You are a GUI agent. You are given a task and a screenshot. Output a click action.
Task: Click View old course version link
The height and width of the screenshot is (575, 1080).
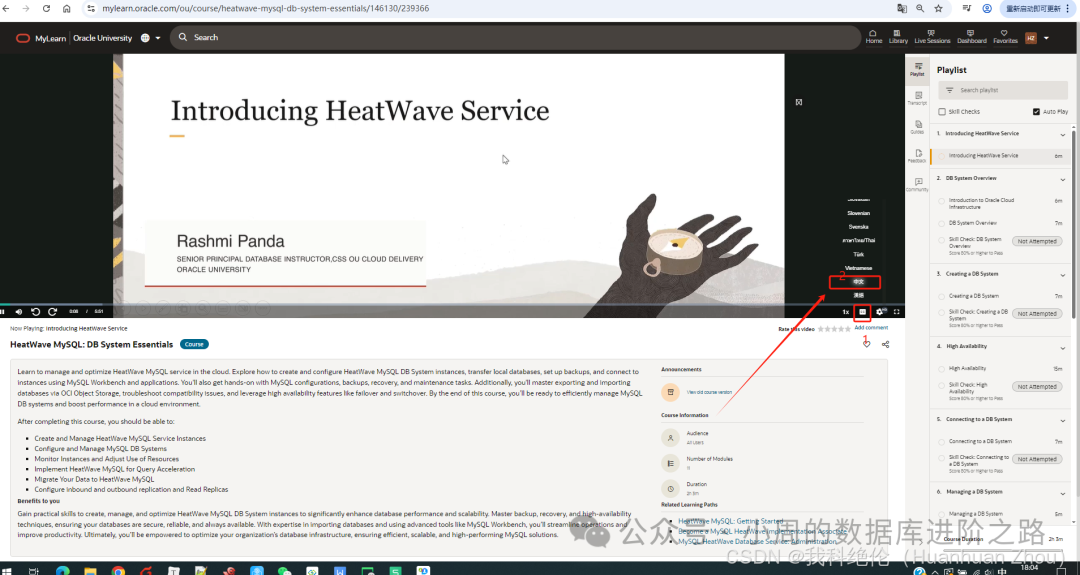[x=709, y=393]
